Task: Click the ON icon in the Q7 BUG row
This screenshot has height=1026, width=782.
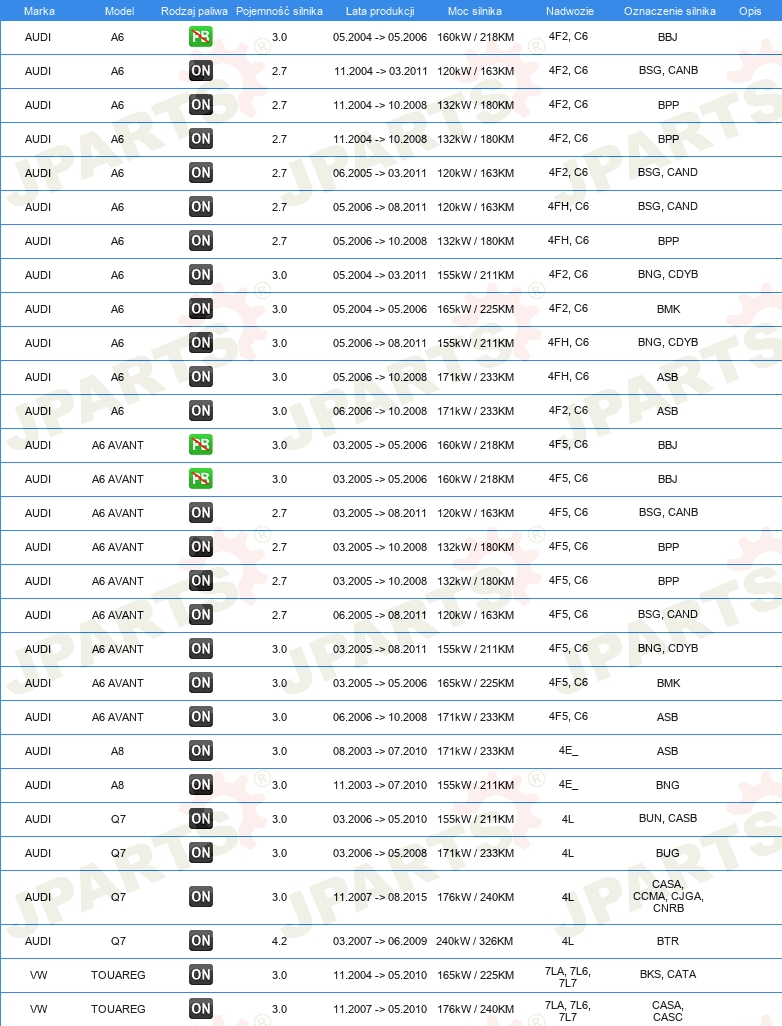Action: pyautogui.click(x=200, y=853)
